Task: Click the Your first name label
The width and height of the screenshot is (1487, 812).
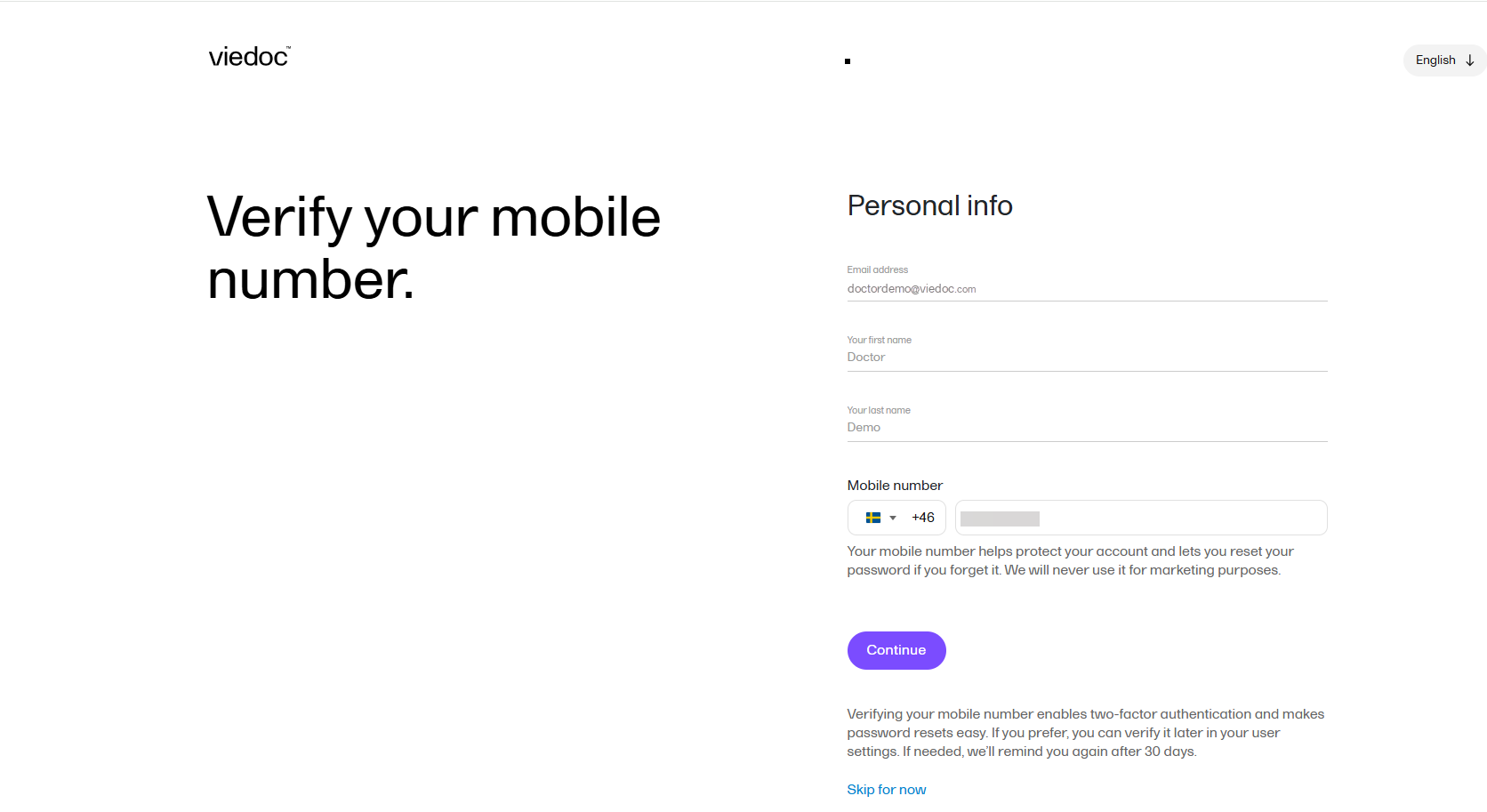Action: tap(879, 340)
